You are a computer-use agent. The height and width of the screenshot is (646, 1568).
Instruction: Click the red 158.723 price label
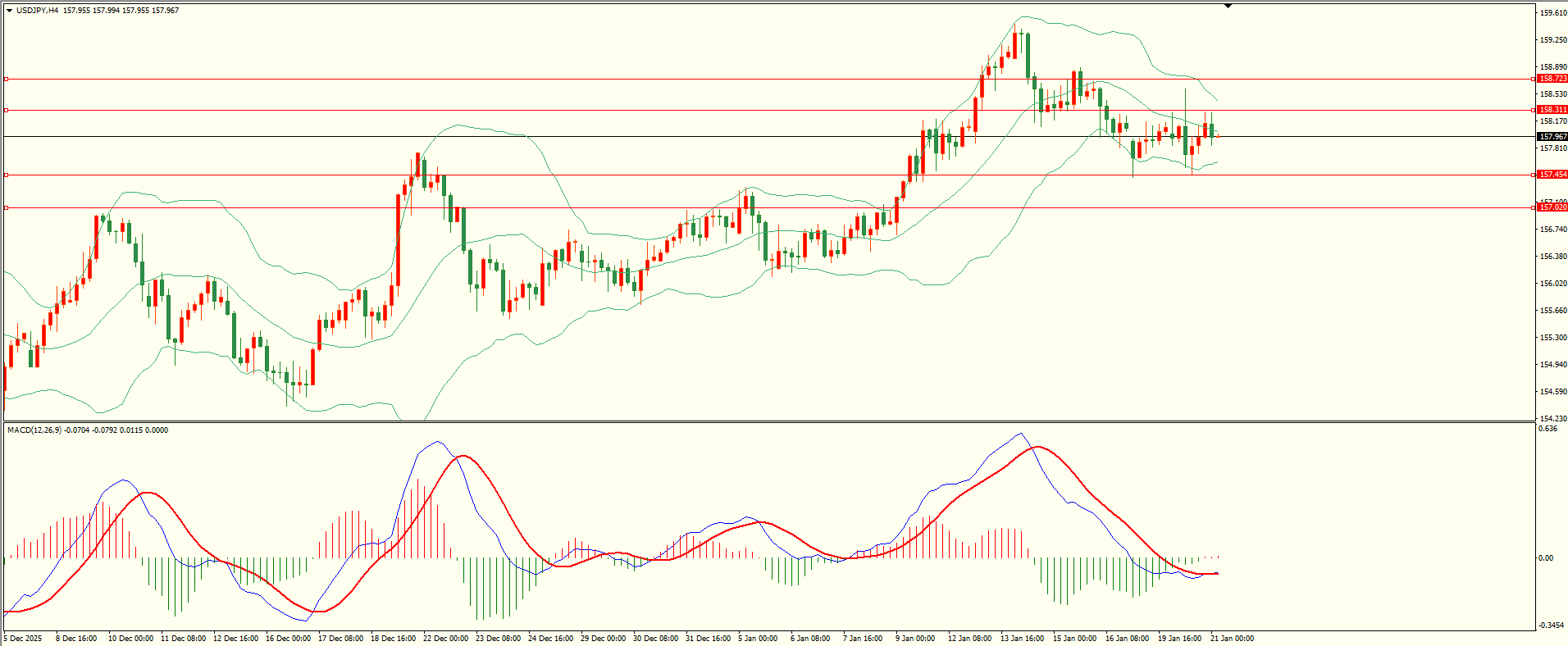[x=1552, y=79]
